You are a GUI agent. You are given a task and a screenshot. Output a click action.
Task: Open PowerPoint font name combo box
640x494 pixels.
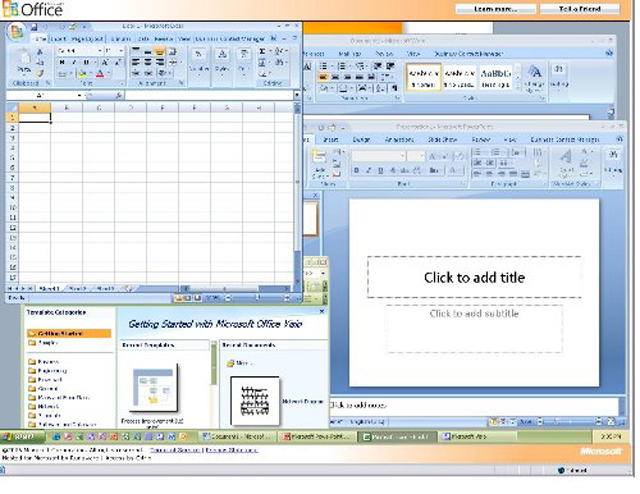pyautogui.click(x=378, y=156)
